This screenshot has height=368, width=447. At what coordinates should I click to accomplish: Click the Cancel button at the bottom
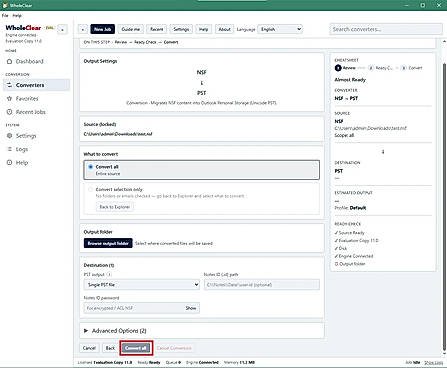coord(89,348)
